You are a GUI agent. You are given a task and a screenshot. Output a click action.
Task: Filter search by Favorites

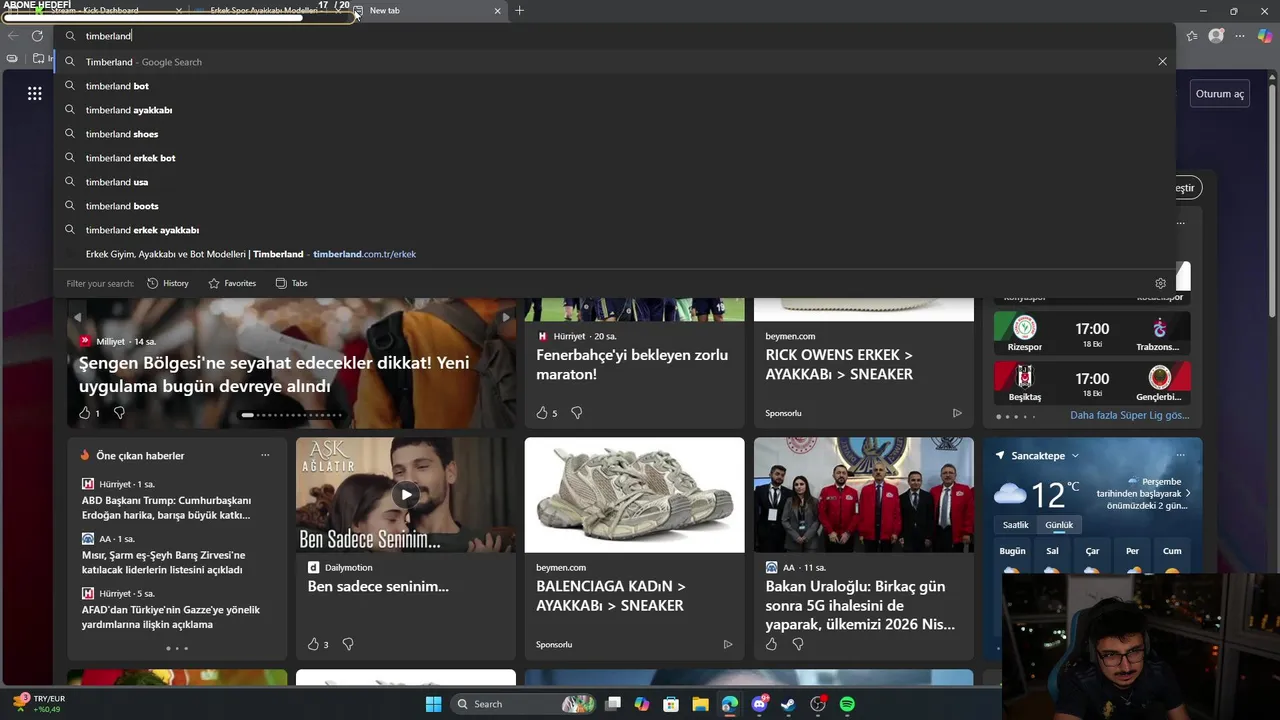[232, 283]
